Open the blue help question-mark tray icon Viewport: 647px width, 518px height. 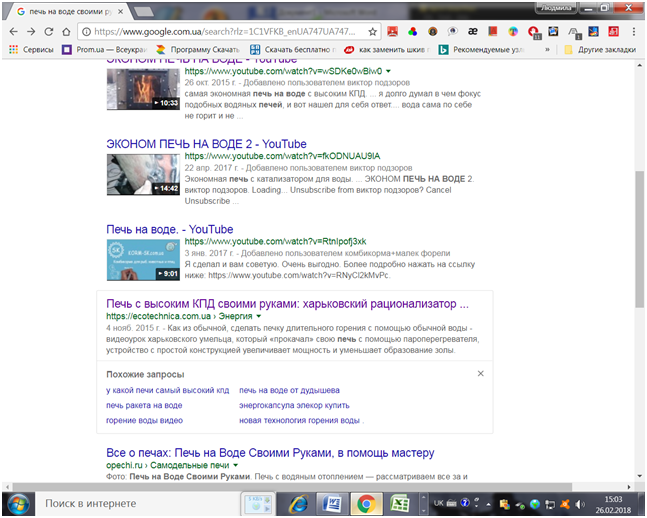tap(465, 503)
